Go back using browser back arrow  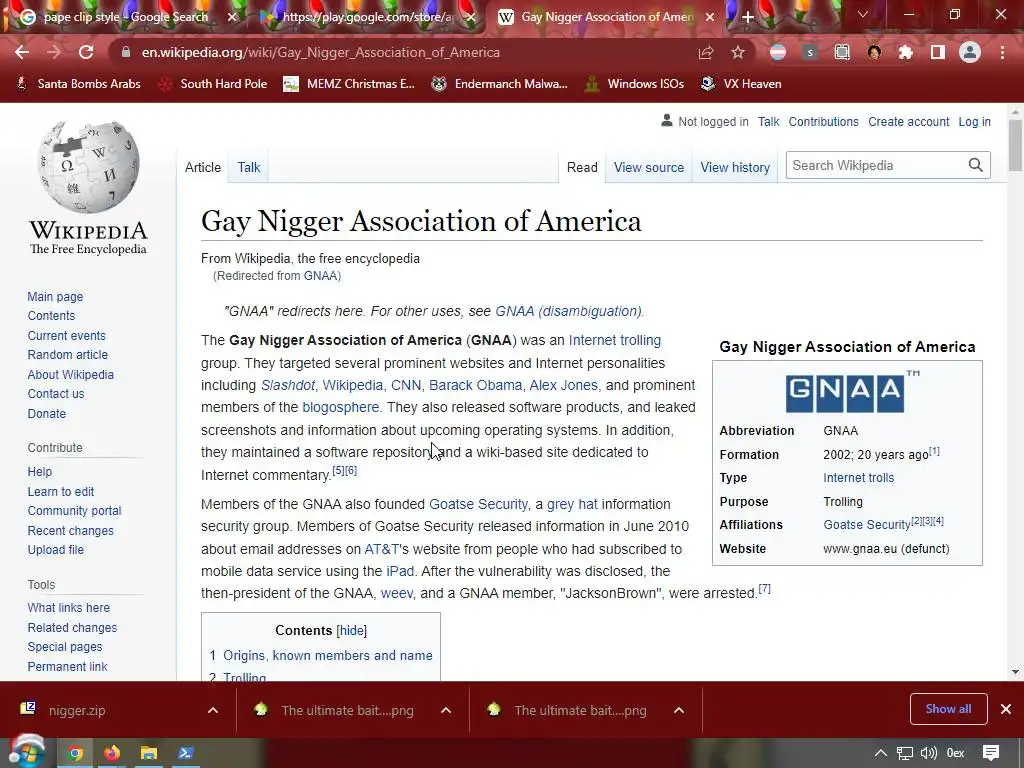[22, 52]
